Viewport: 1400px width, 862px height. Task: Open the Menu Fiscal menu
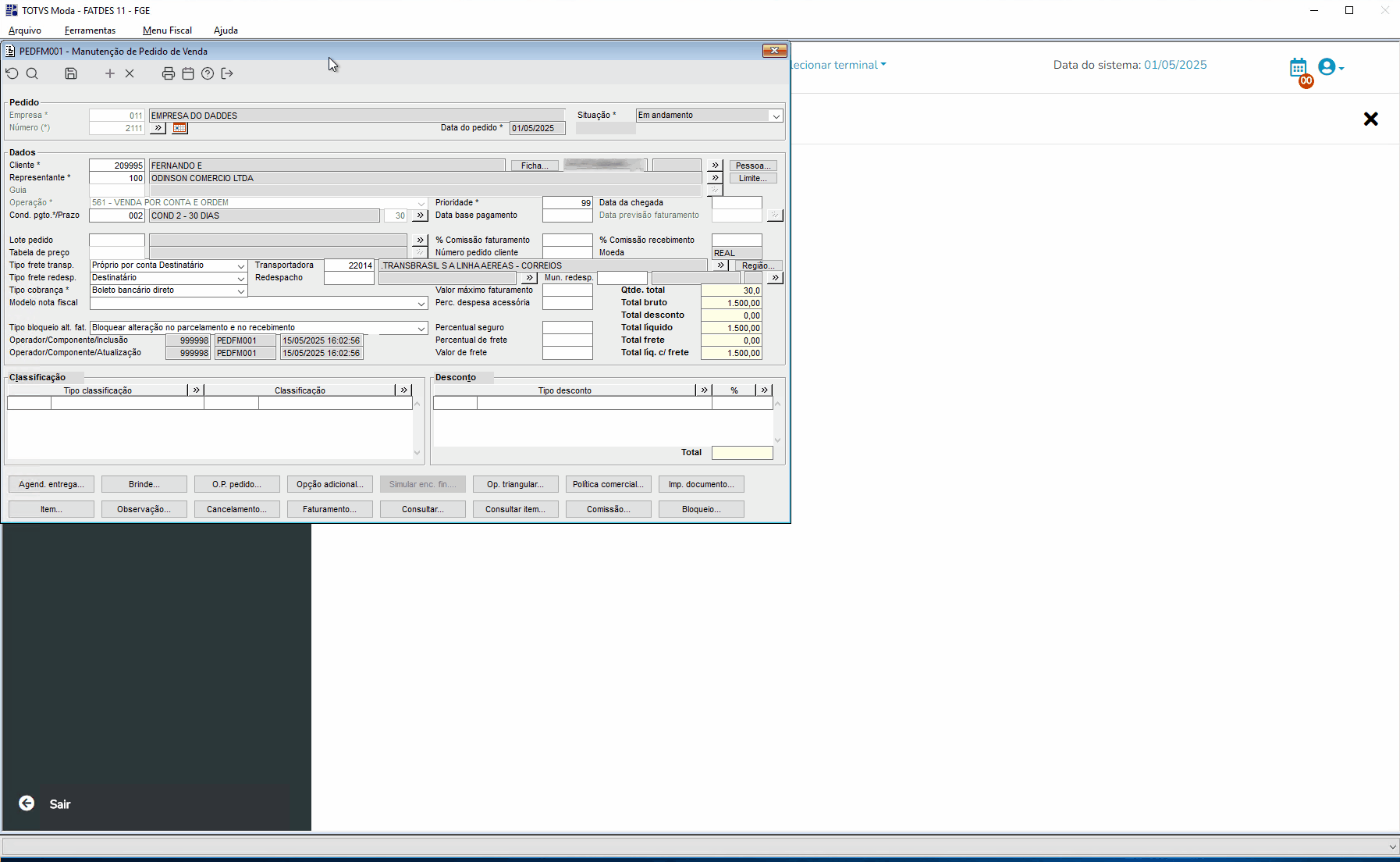[x=167, y=30]
